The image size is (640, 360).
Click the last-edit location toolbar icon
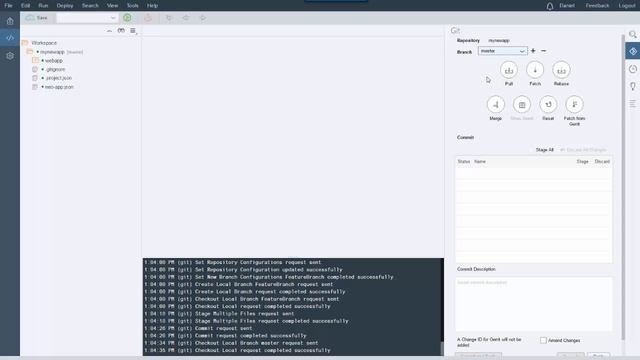point(169,18)
